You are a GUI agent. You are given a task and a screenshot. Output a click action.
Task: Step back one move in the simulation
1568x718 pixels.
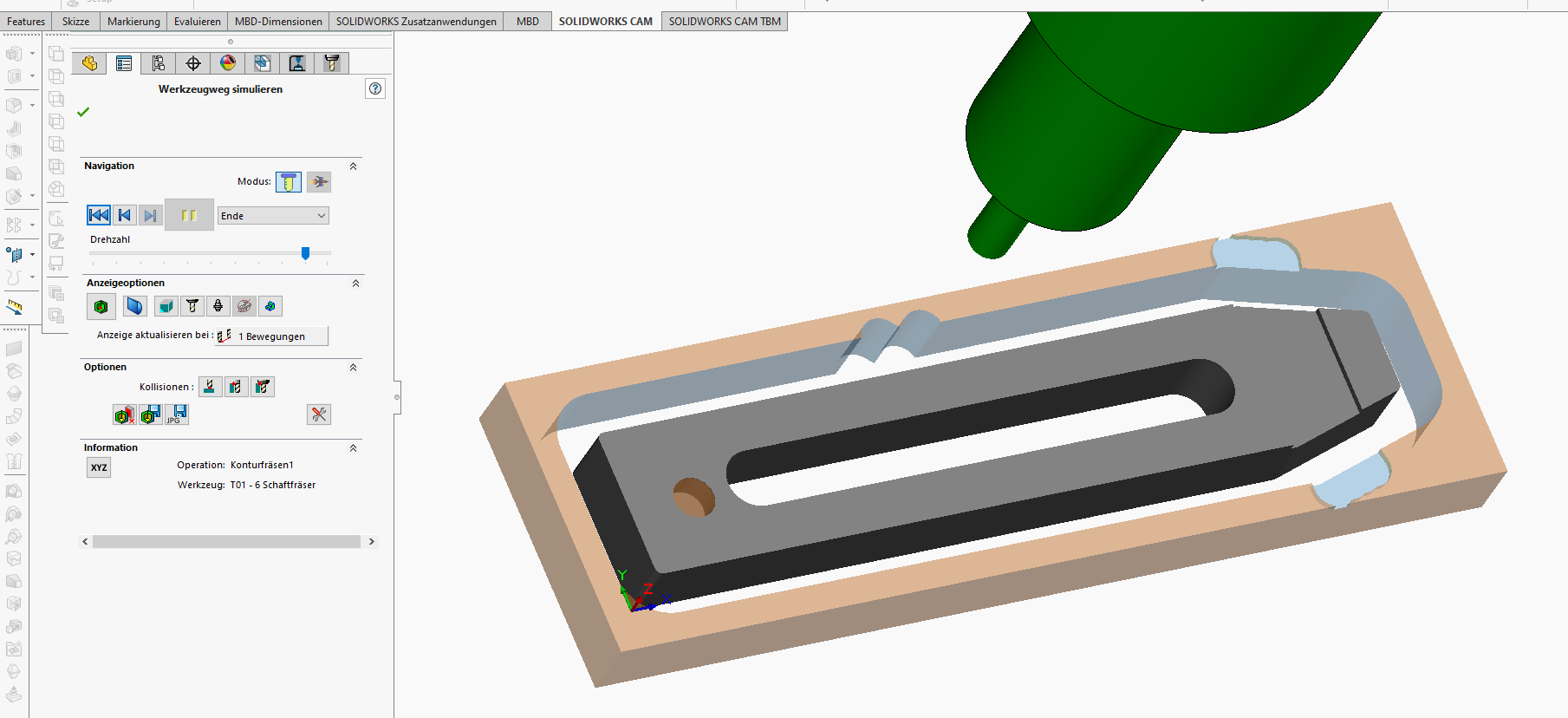125,216
